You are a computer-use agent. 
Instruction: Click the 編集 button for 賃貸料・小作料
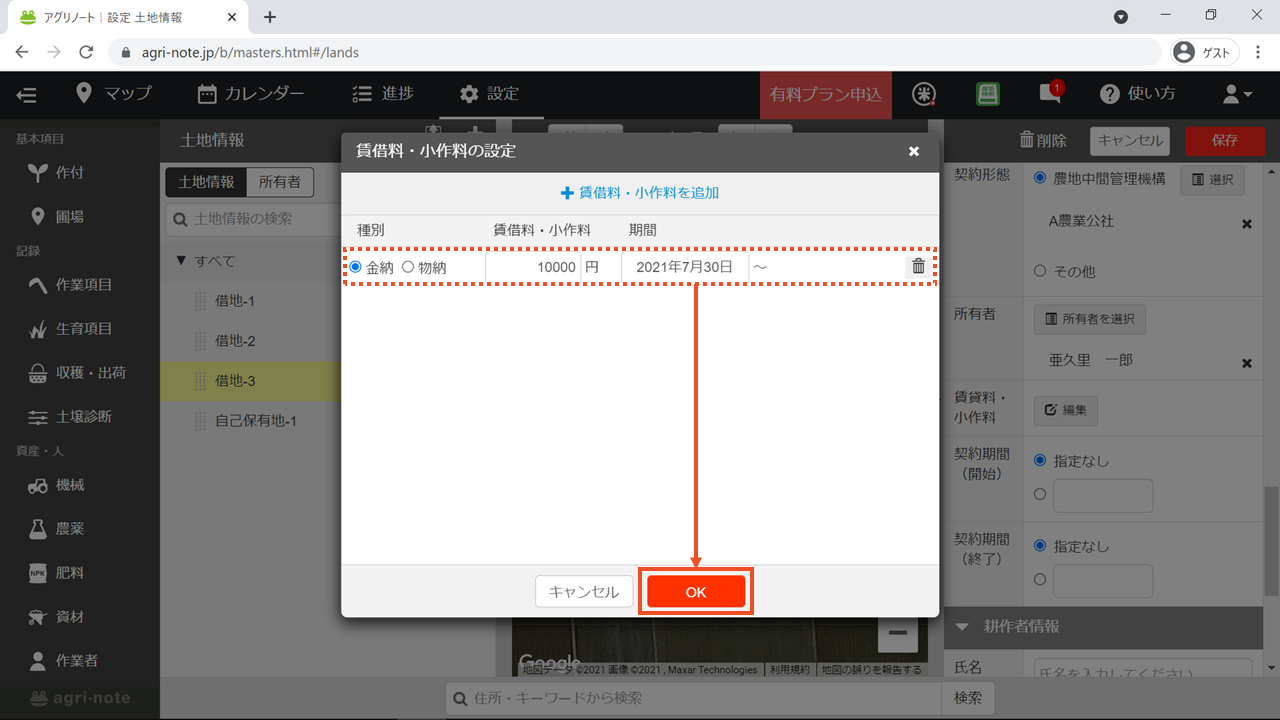(x=1066, y=410)
